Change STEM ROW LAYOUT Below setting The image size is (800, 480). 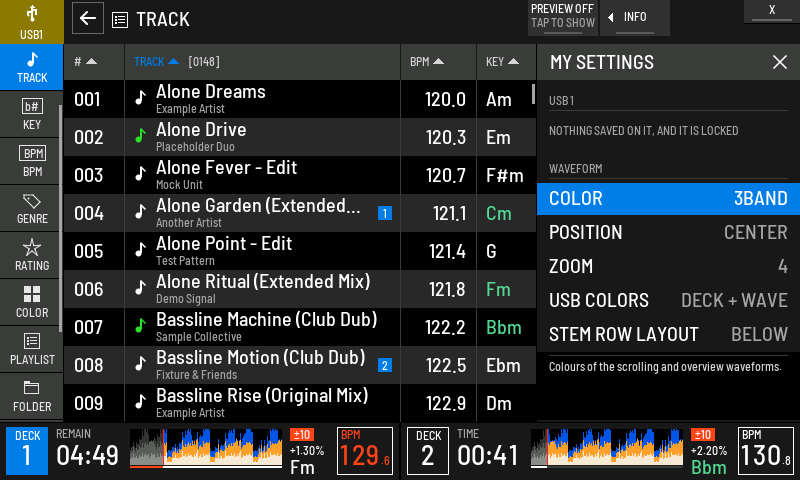(668, 335)
